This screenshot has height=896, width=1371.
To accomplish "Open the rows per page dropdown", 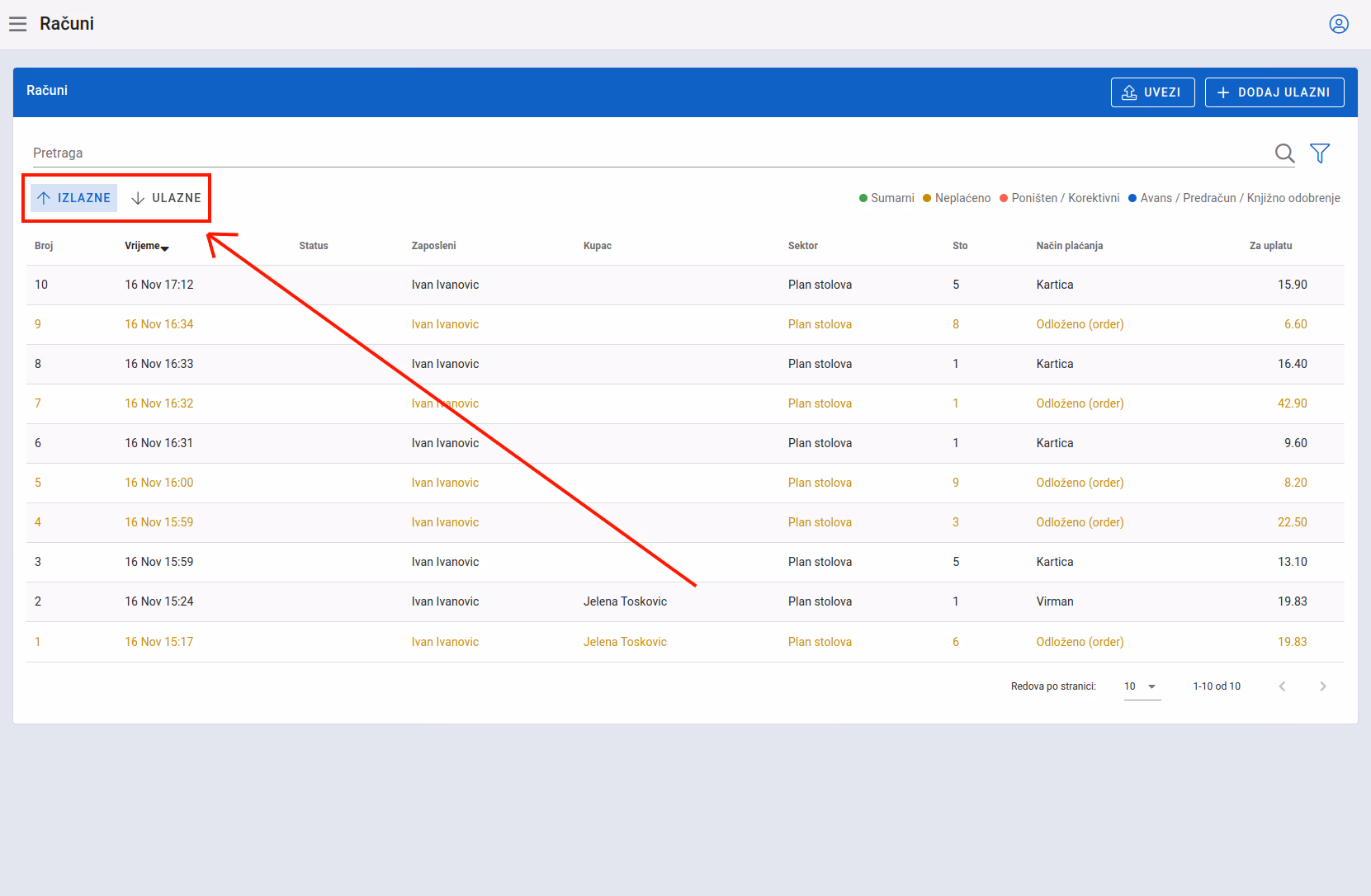I will tap(1142, 686).
